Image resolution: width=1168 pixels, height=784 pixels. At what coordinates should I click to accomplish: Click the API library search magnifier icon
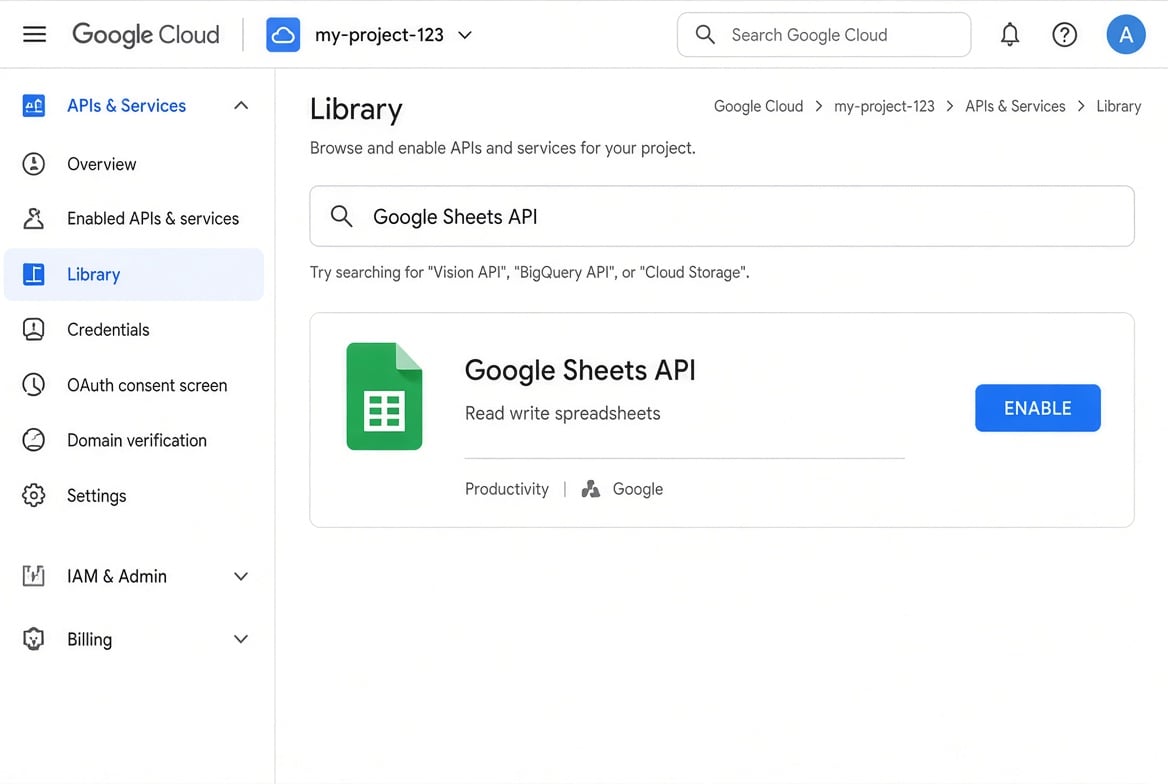341,216
